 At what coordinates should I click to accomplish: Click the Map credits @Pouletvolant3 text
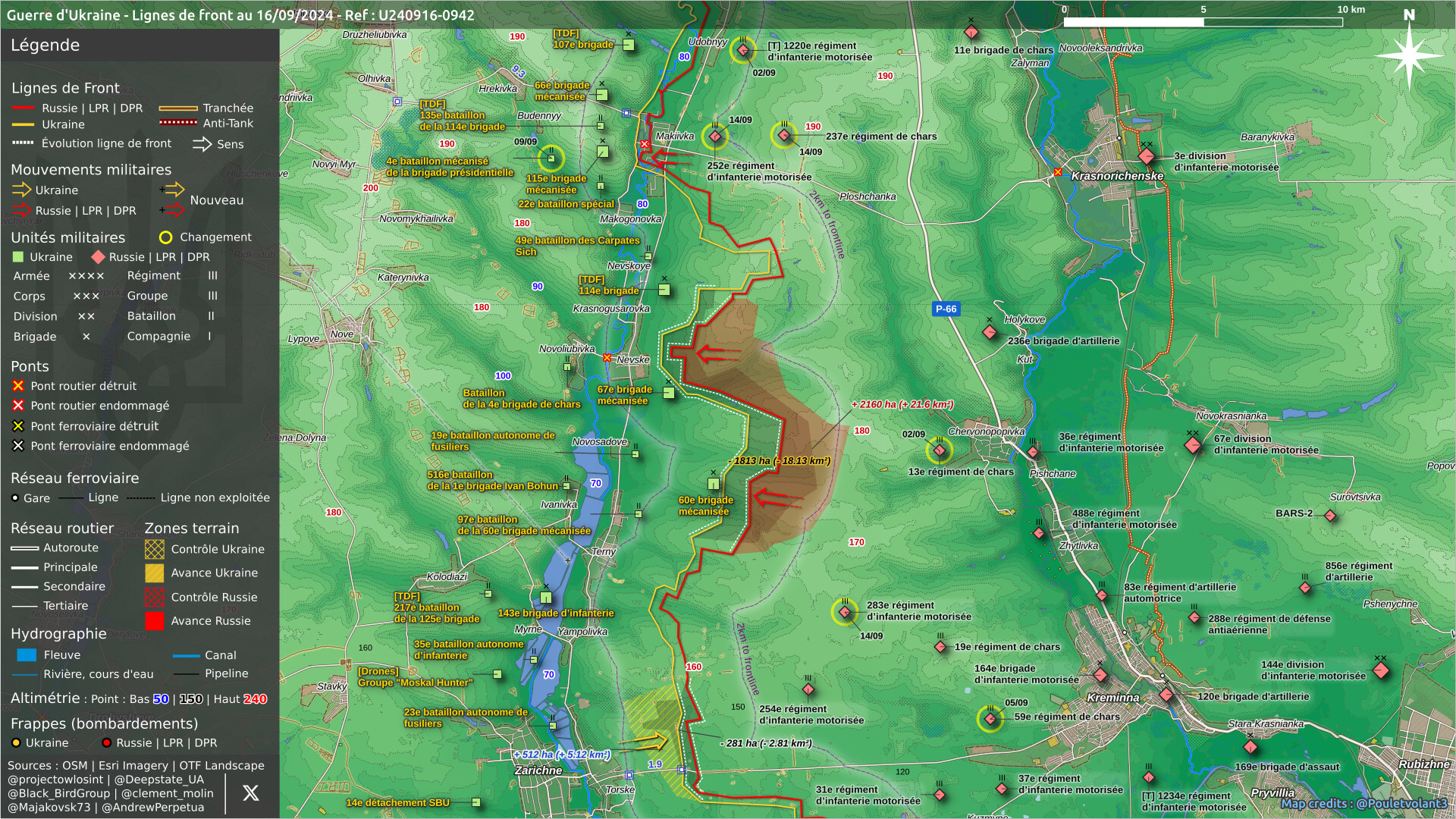[x=1363, y=803]
